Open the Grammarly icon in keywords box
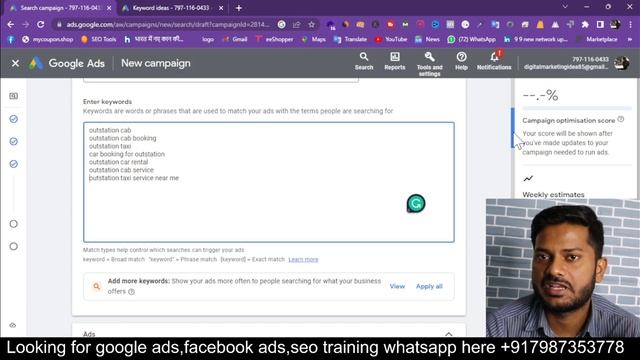This screenshot has height=360, width=640. pos(416,203)
